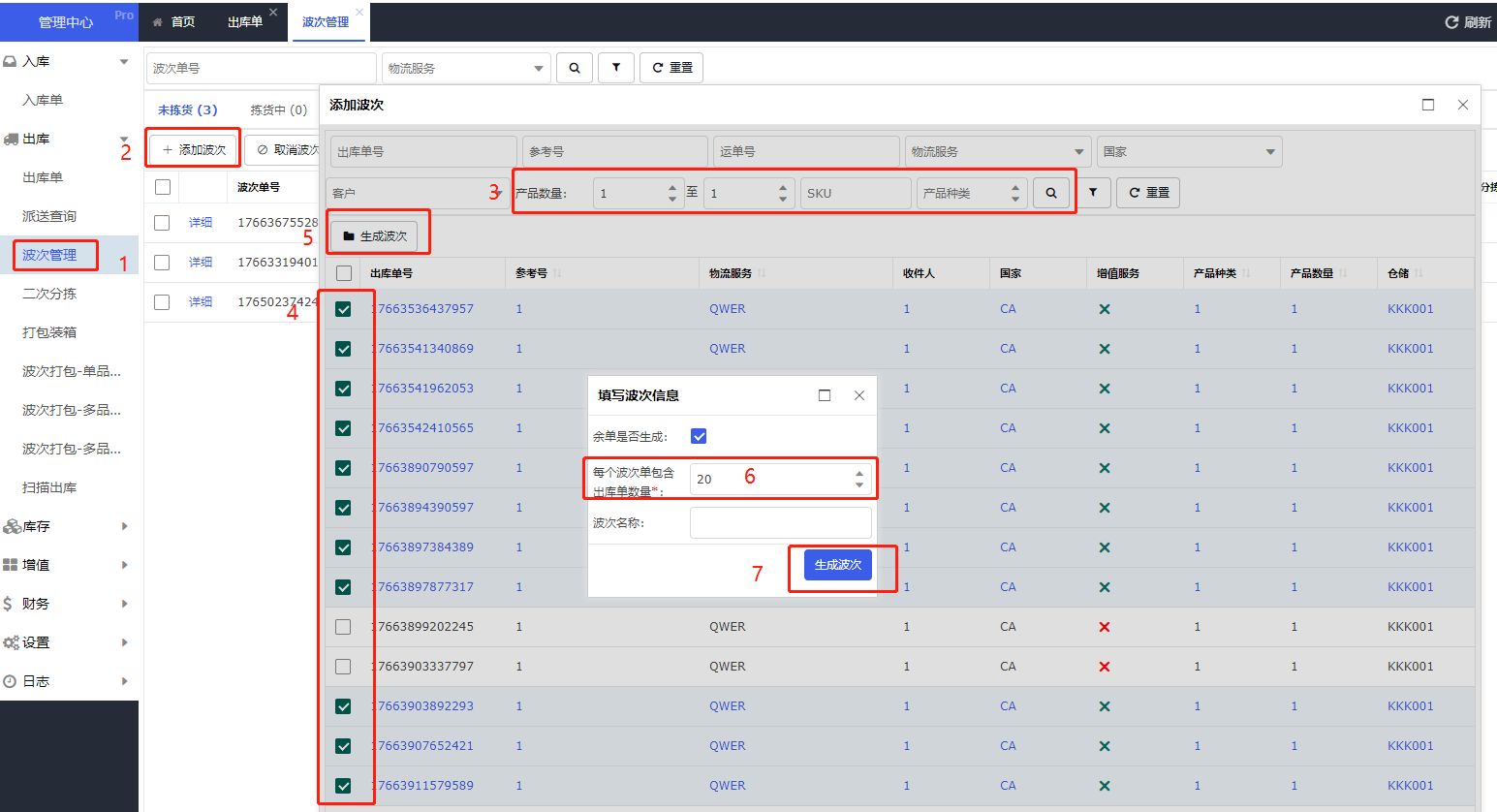This screenshot has width=1497, height=812.
Task: Click red X 增值服务 icon in row 17663899202245
Action: coord(1105,627)
